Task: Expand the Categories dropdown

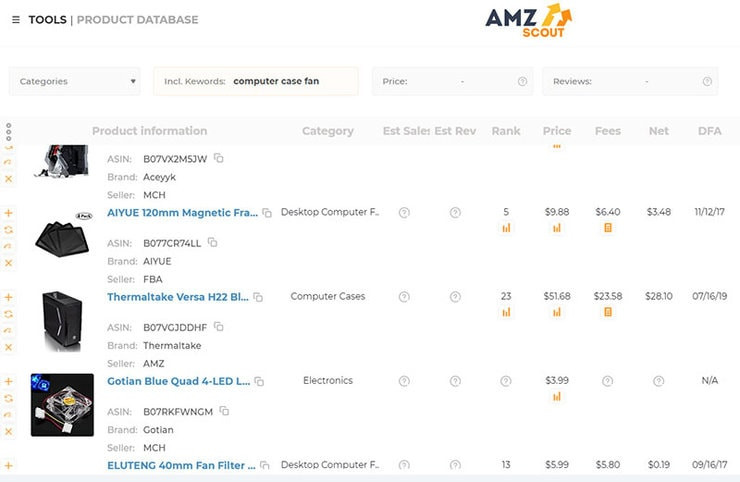Action: point(78,82)
